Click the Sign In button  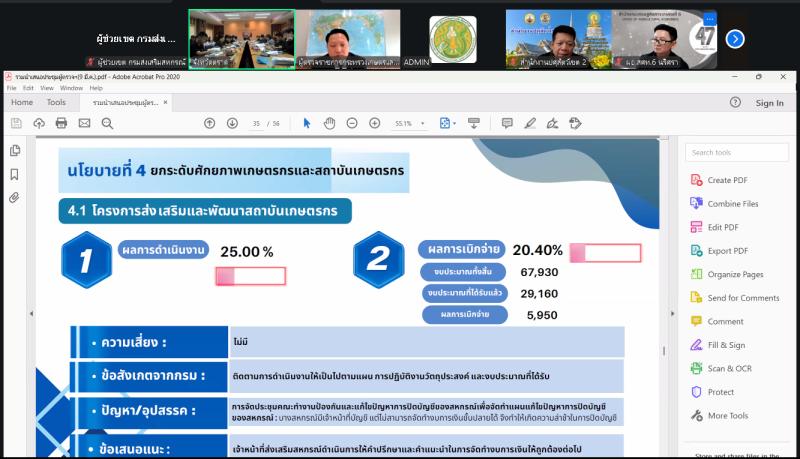click(x=769, y=103)
